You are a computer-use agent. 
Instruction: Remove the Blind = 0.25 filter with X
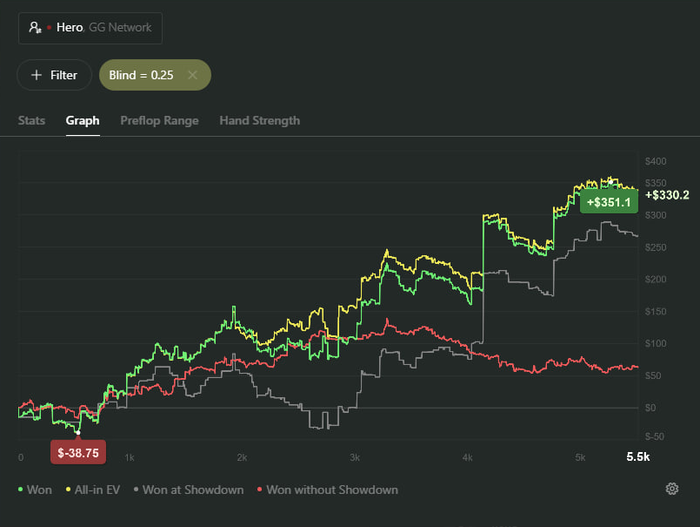point(192,75)
